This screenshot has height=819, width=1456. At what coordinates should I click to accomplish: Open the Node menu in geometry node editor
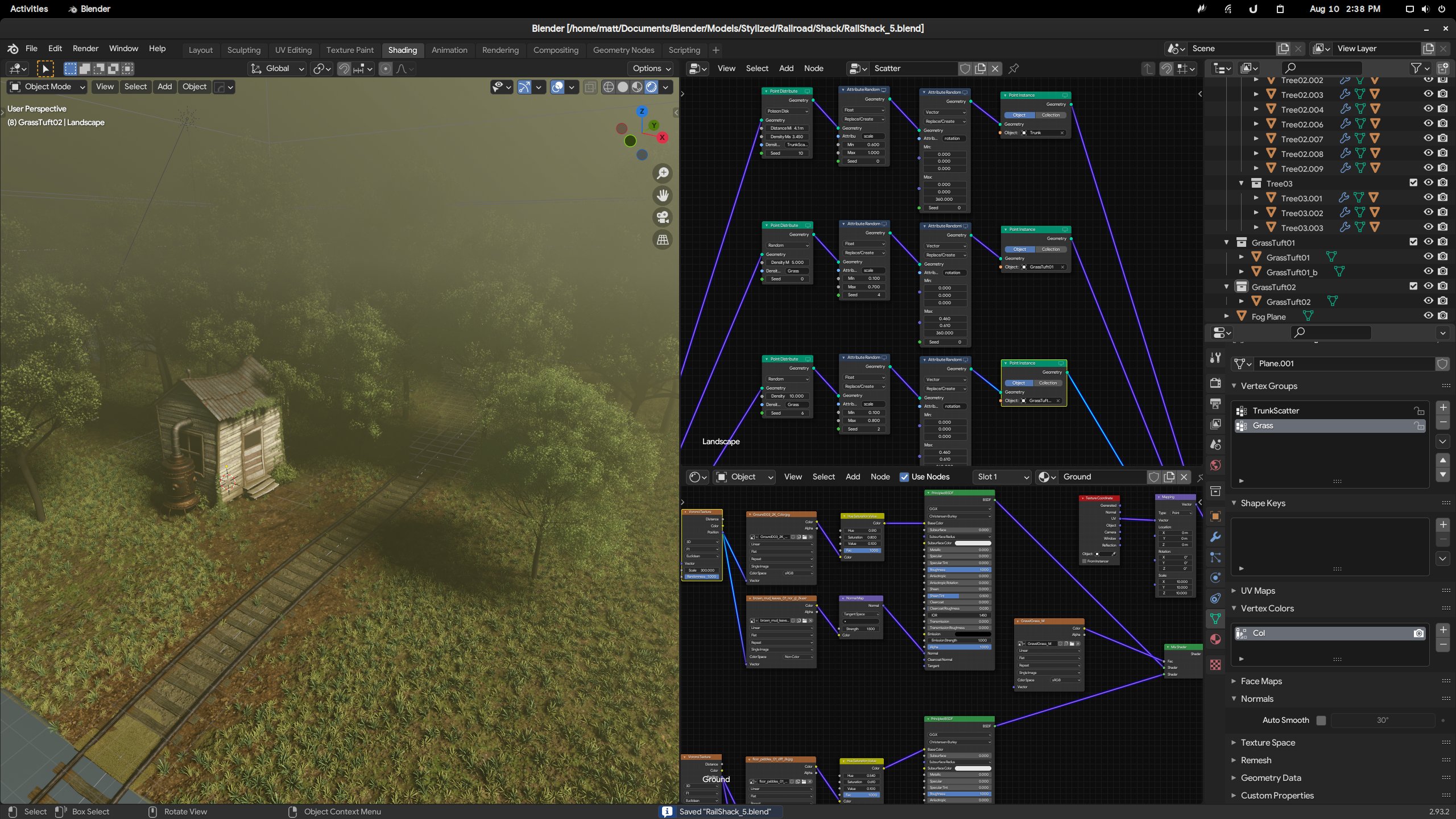(813, 68)
